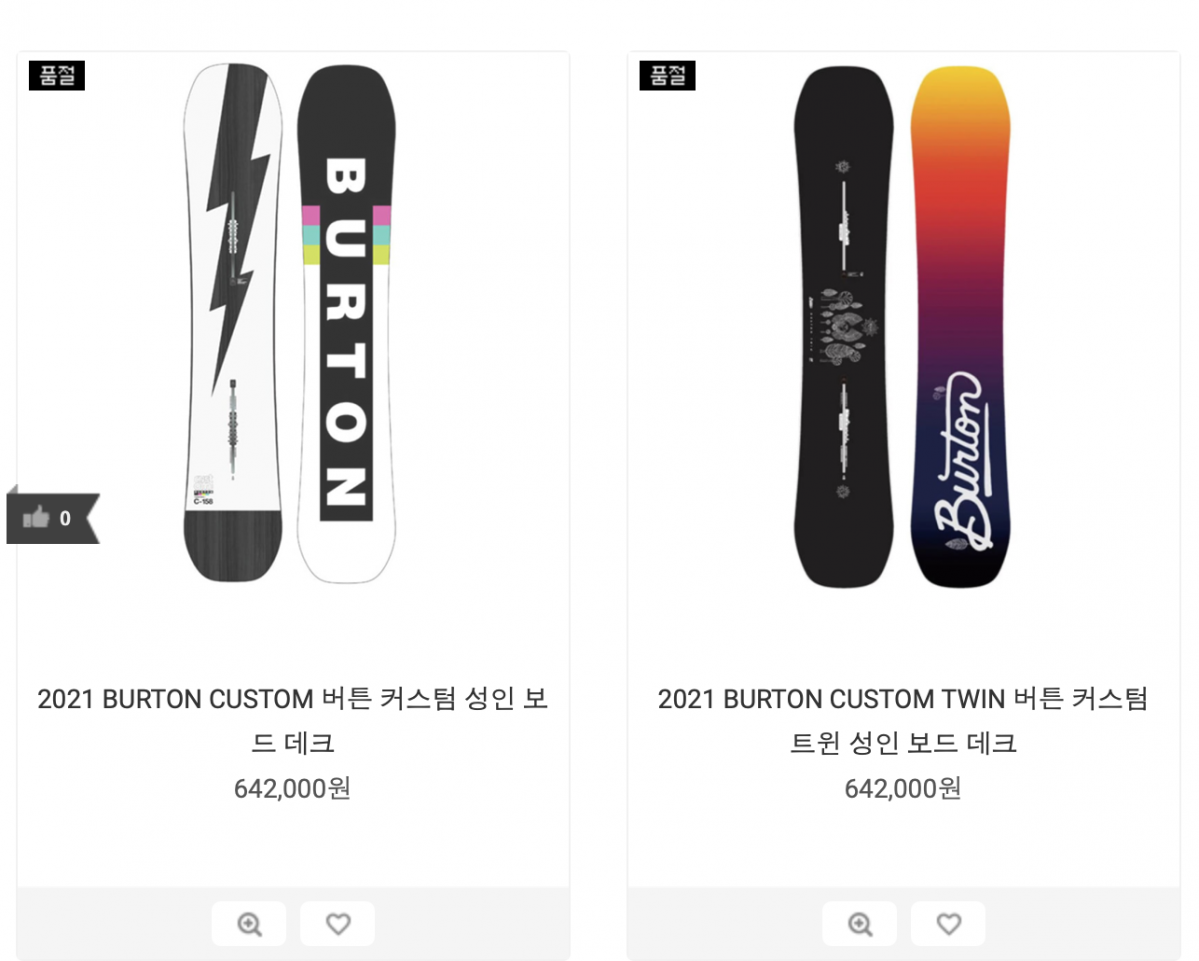The width and height of the screenshot is (1199, 961).
Task: Click the heart icon under BURTON CUSTOM board
Action: coord(338,924)
